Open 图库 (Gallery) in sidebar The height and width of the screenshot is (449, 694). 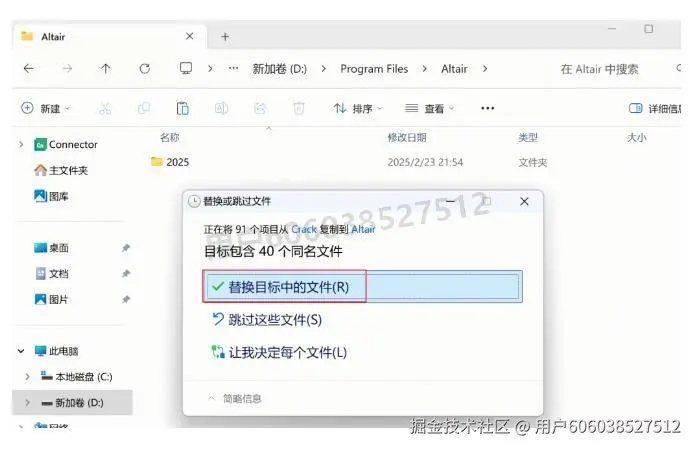pos(51,196)
